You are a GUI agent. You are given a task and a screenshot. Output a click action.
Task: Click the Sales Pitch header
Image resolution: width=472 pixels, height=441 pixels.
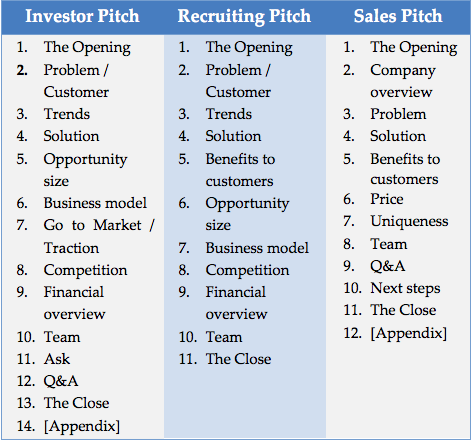(398, 16)
